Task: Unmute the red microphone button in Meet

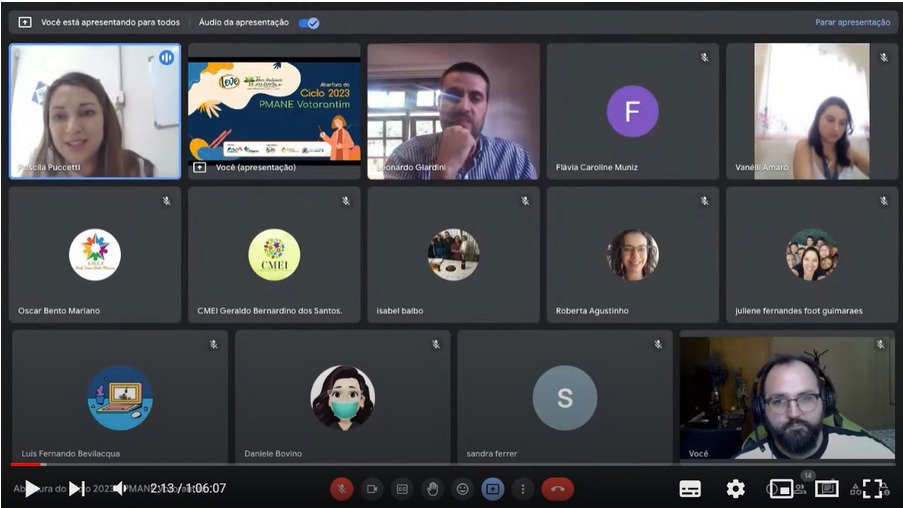Action: [x=342, y=489]
